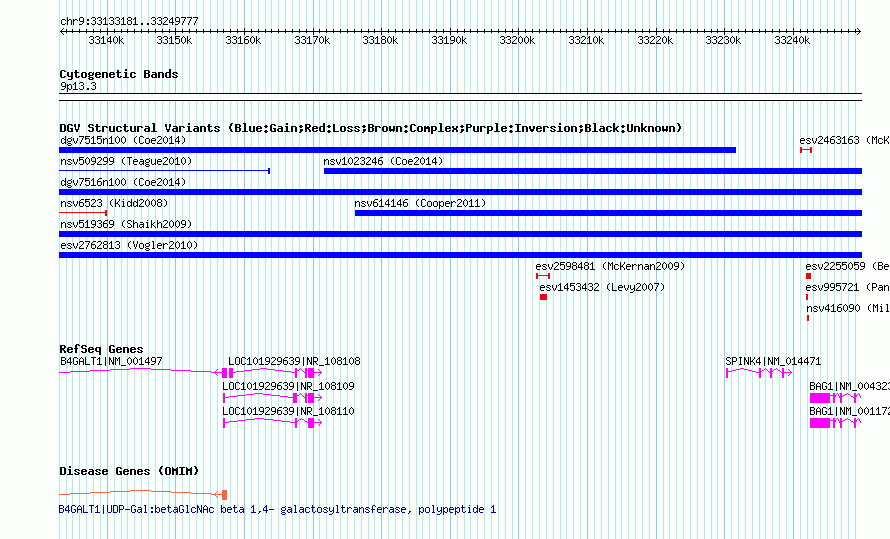
Task: Click the orange B4GALT1 OMIM disease gene glyph
Action: click(143, 494)
